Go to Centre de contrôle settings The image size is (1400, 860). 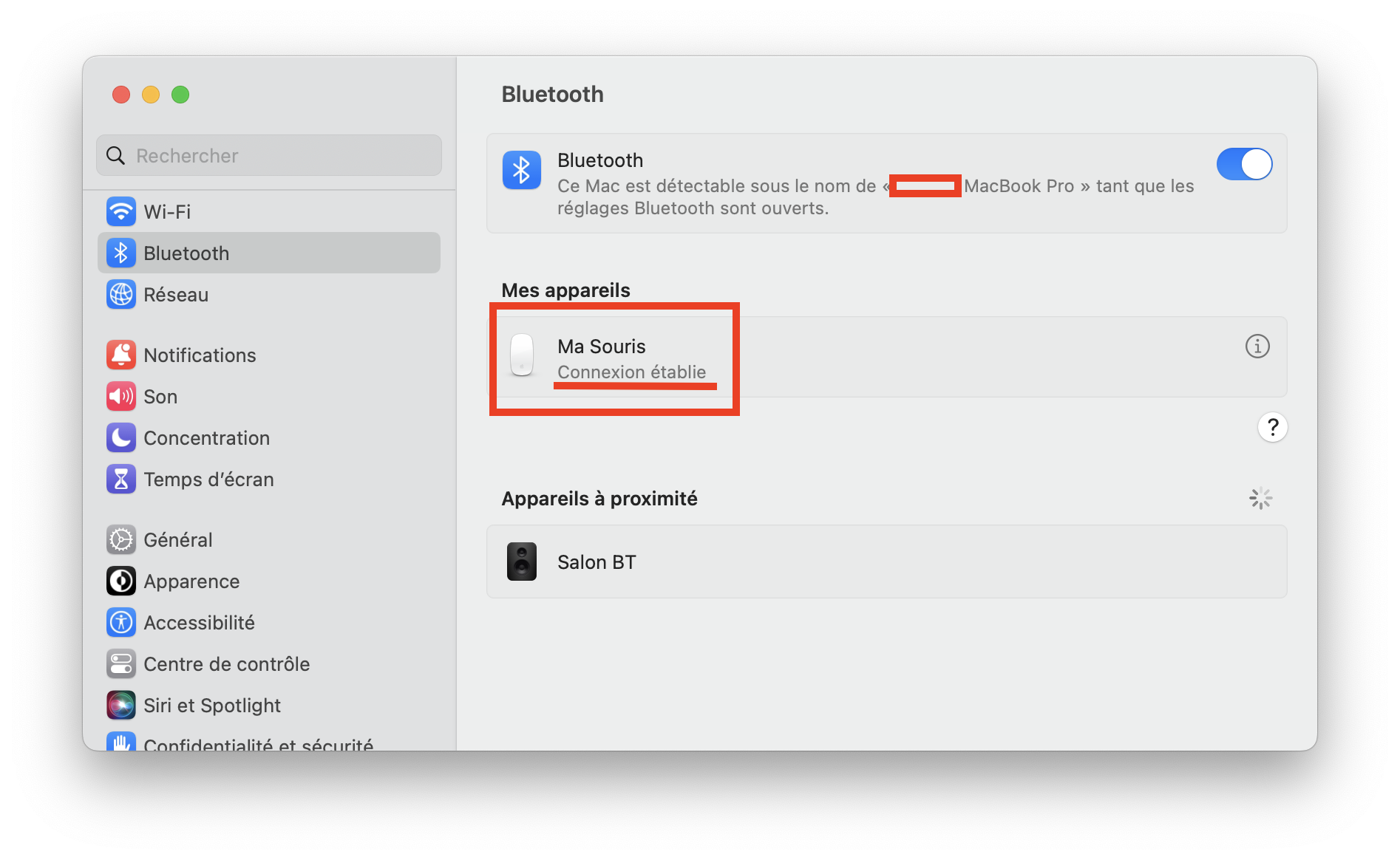click(x=226, y=664)
